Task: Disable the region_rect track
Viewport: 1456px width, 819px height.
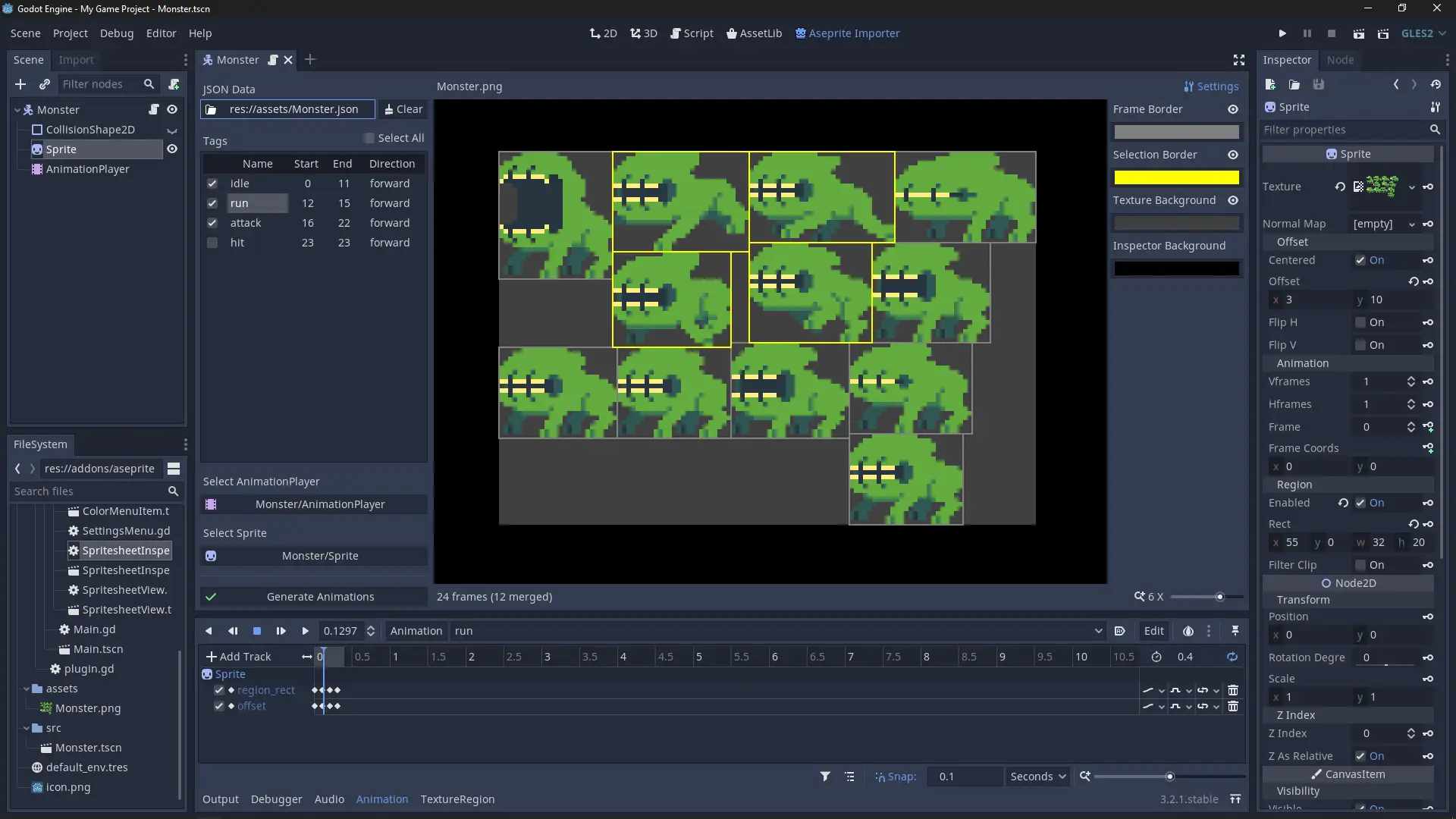Action: pos(219,690)
